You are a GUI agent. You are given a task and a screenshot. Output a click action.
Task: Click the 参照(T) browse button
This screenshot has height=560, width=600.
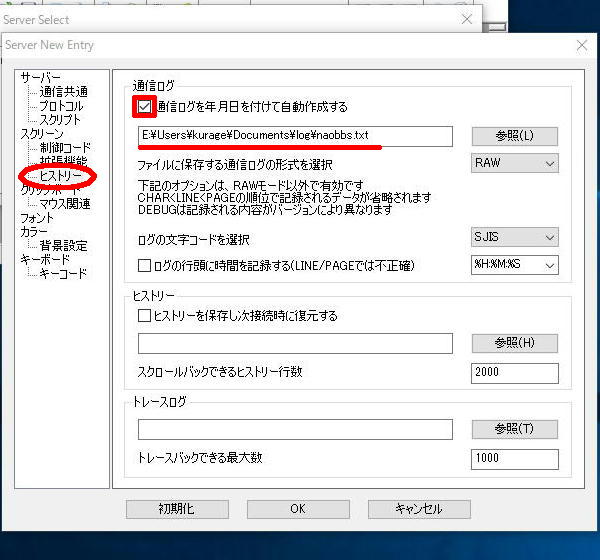pos(515,429)
